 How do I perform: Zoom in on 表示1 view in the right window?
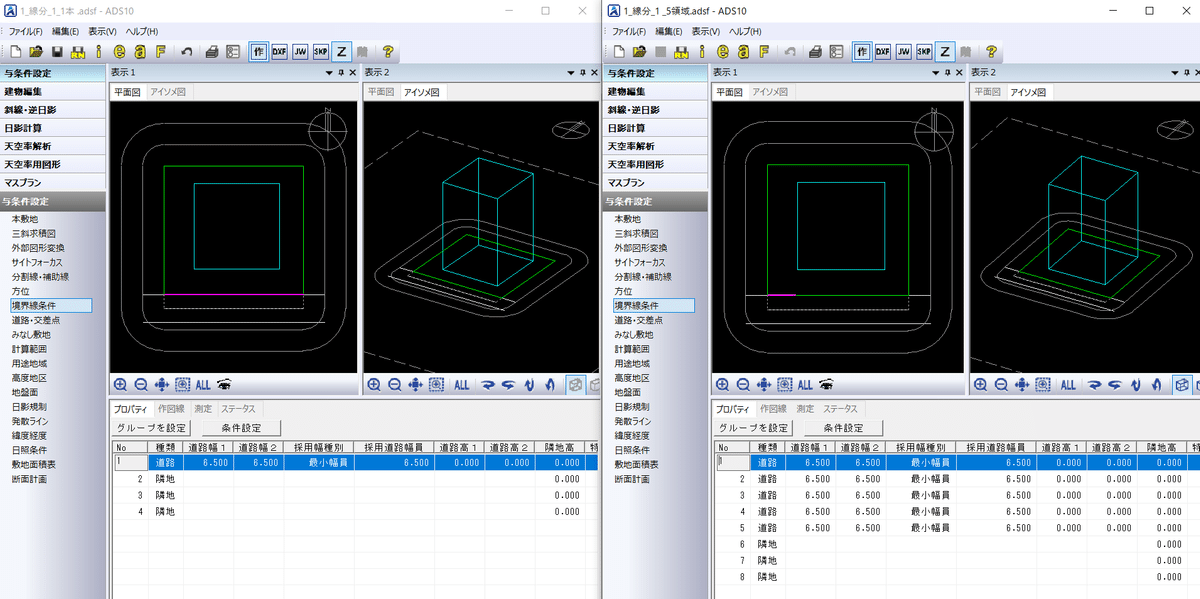coord(724,384)
